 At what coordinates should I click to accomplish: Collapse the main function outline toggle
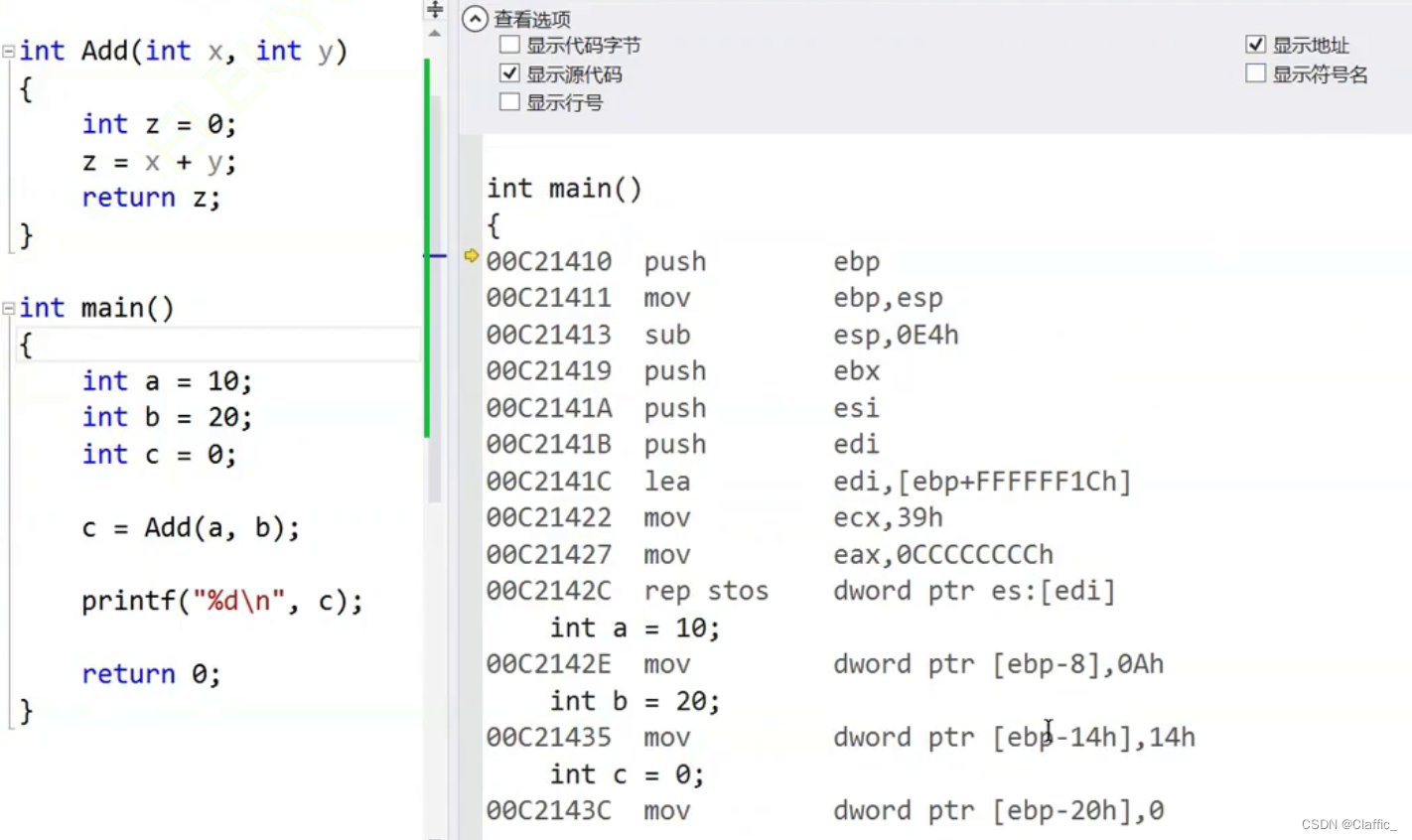[x=9, y=308]
